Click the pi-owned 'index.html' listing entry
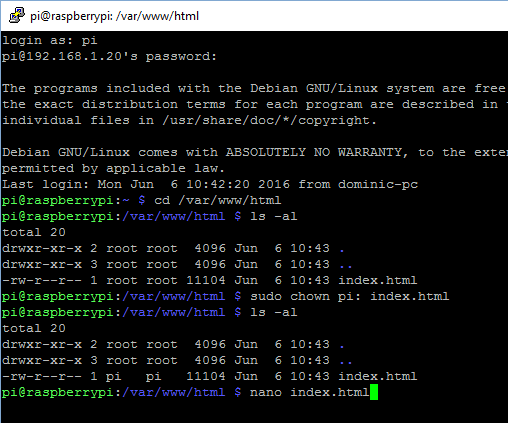Image resolution: width=508 pixels, height=423 pixels. [377, 376]
